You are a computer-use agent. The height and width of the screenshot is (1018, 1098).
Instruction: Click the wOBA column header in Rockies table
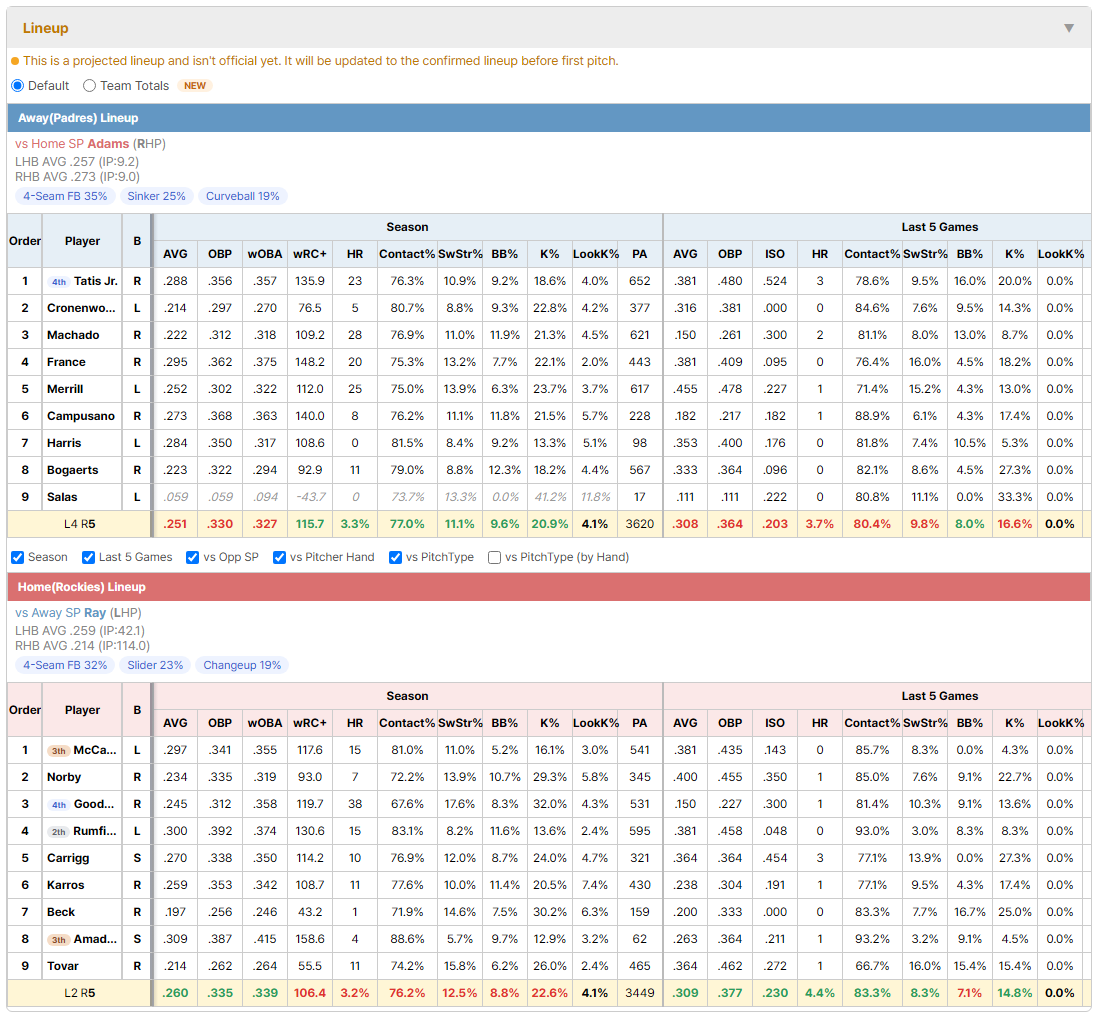265,723
